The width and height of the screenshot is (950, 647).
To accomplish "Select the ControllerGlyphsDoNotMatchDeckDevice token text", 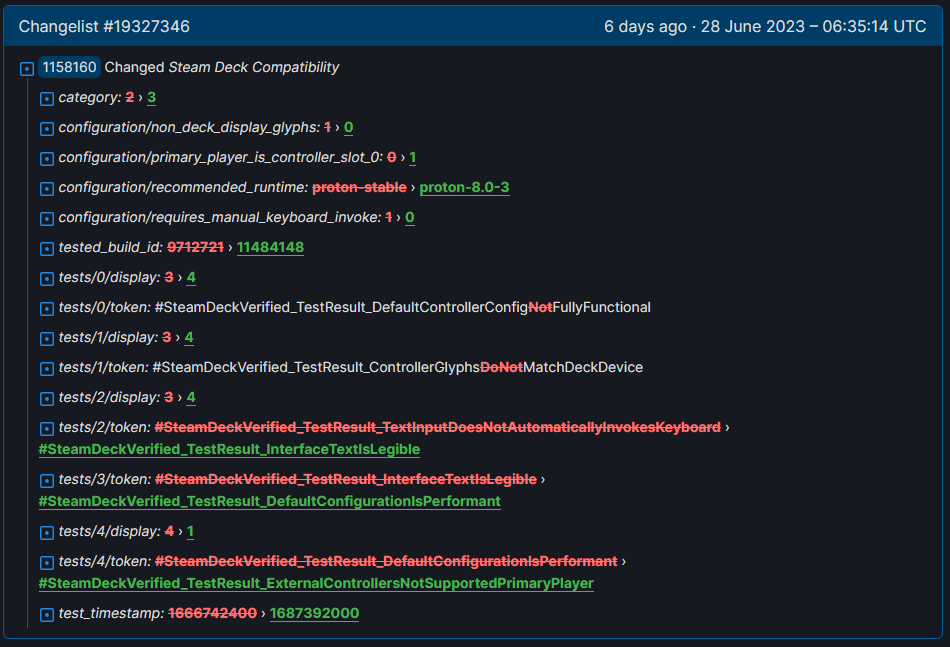I will tap(397, 367).
